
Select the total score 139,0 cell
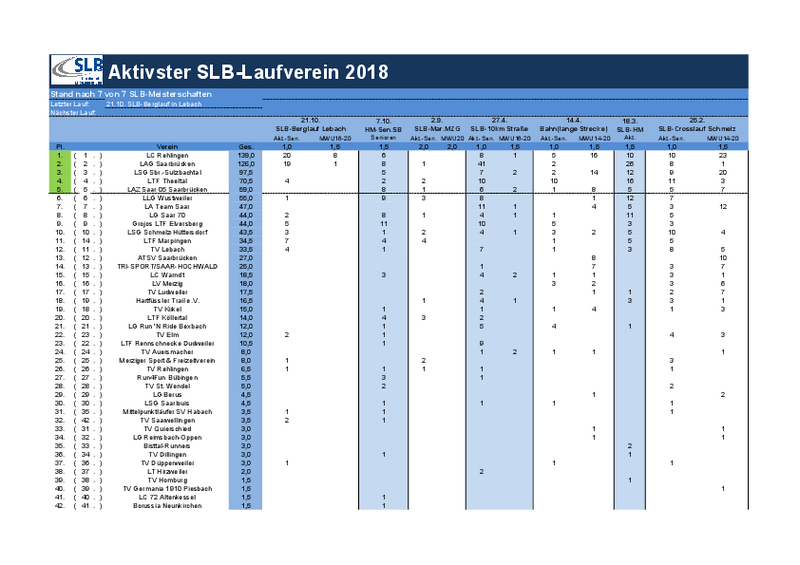click(245, 155)
